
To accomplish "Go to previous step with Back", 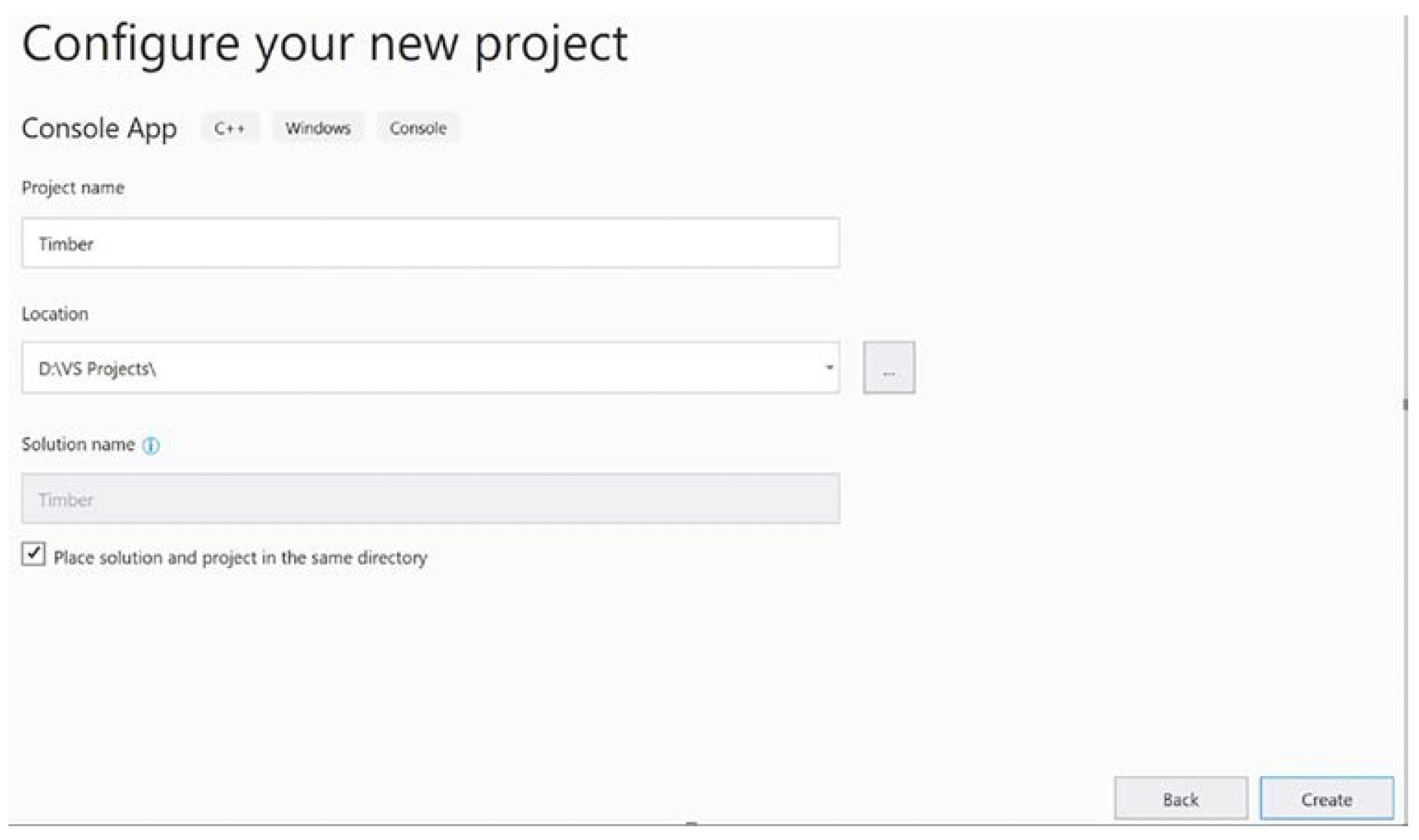I will [1180, 799].
